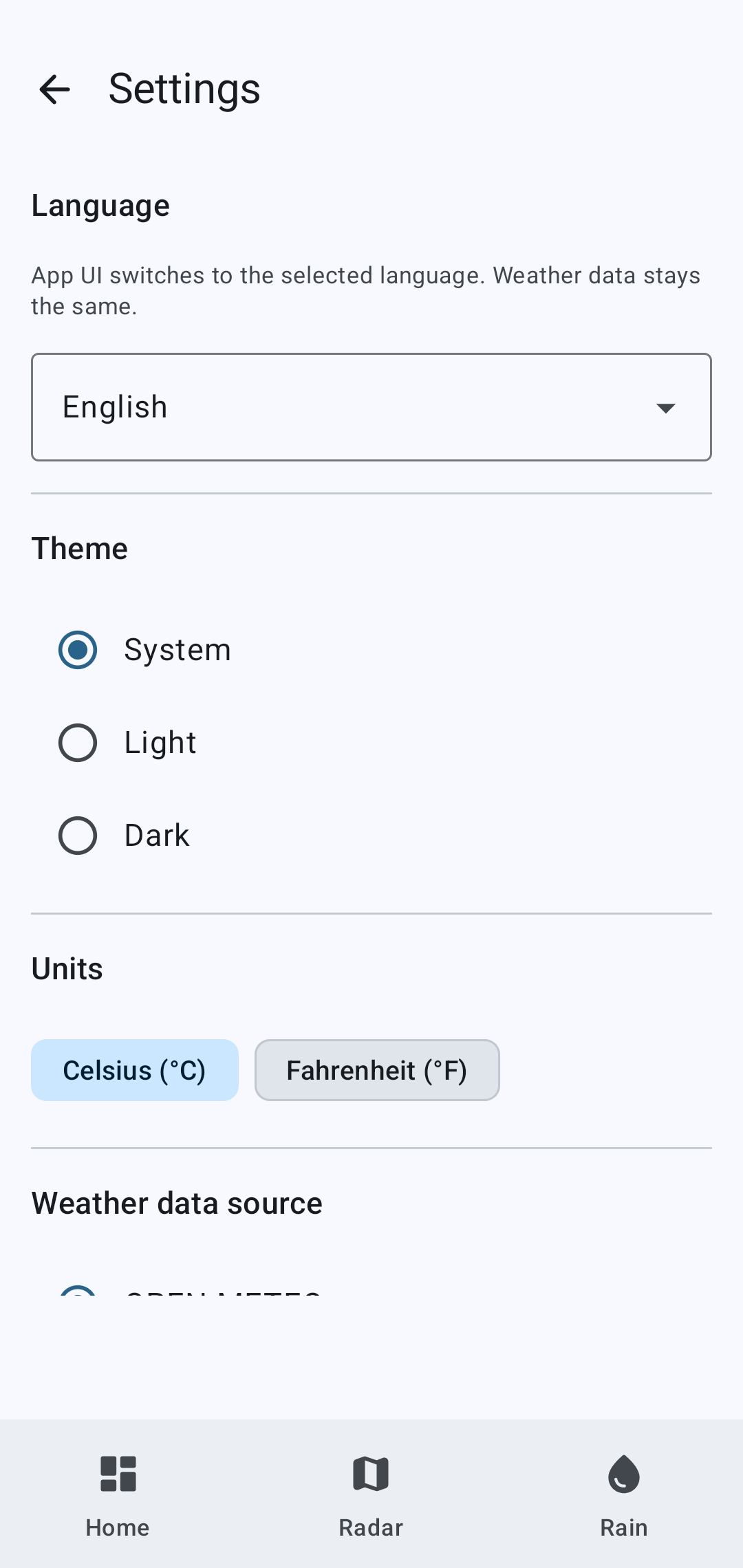
Task: Select the partially visible weather source radio
Action: [x=78, y=1290]
